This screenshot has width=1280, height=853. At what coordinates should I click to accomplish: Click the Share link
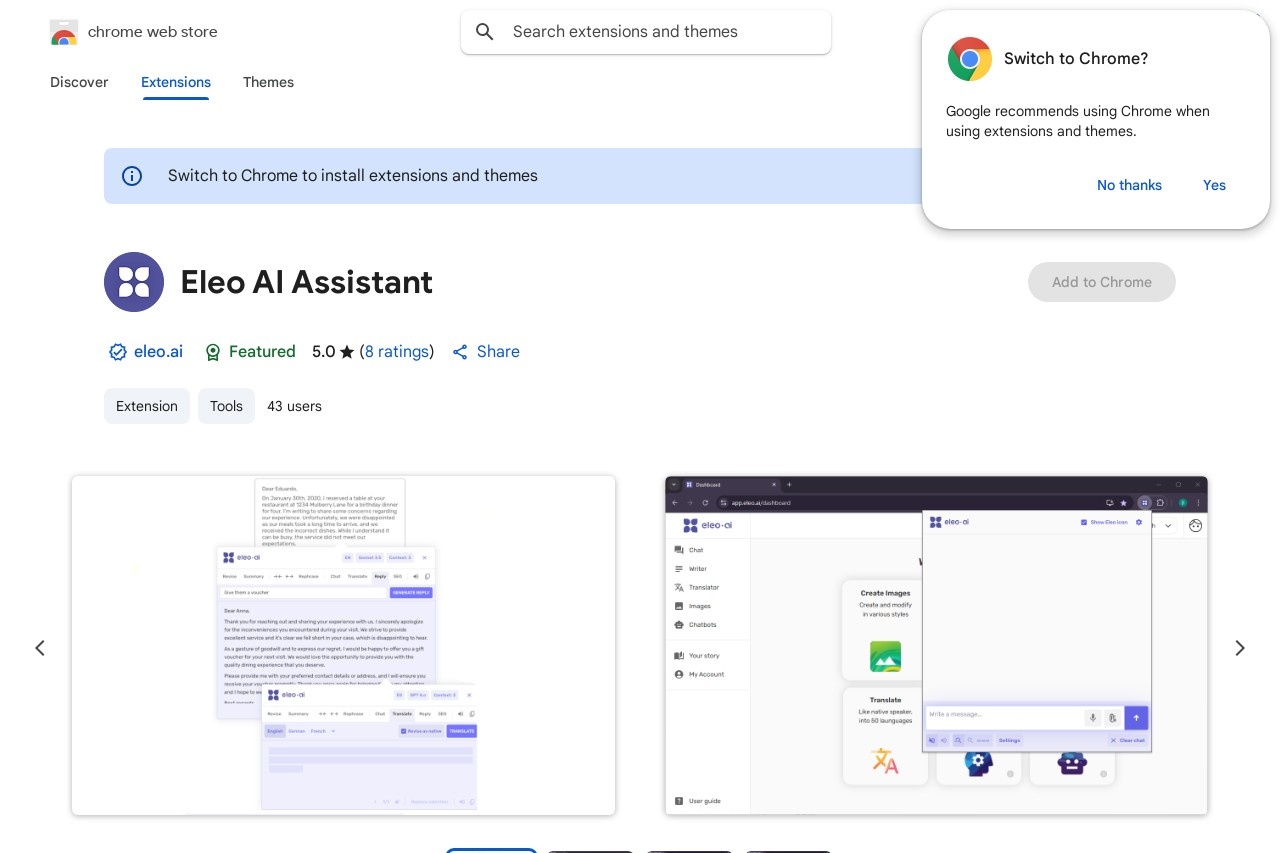click(498, 352)
